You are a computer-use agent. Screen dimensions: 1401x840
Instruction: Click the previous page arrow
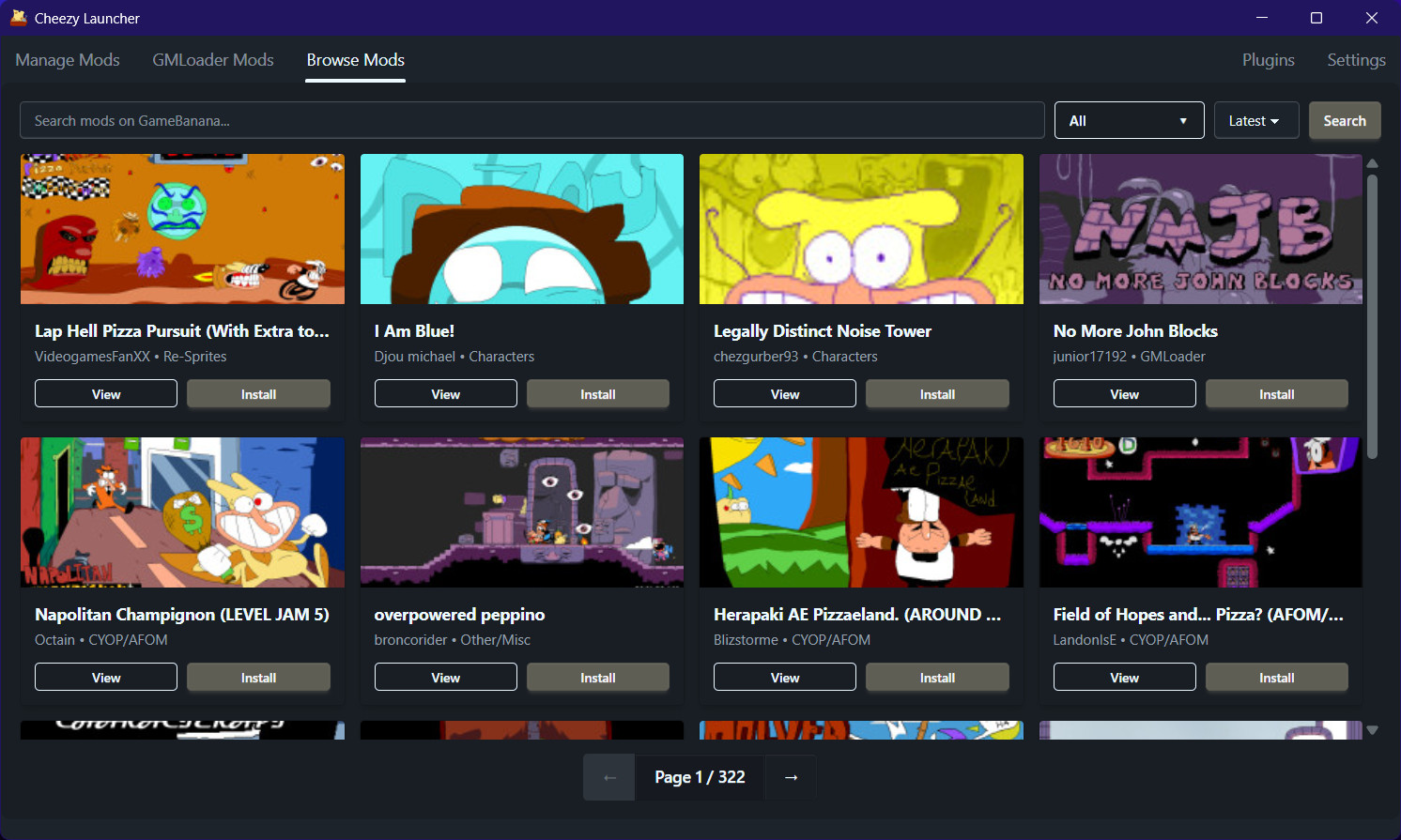click(x=609, y=777)
